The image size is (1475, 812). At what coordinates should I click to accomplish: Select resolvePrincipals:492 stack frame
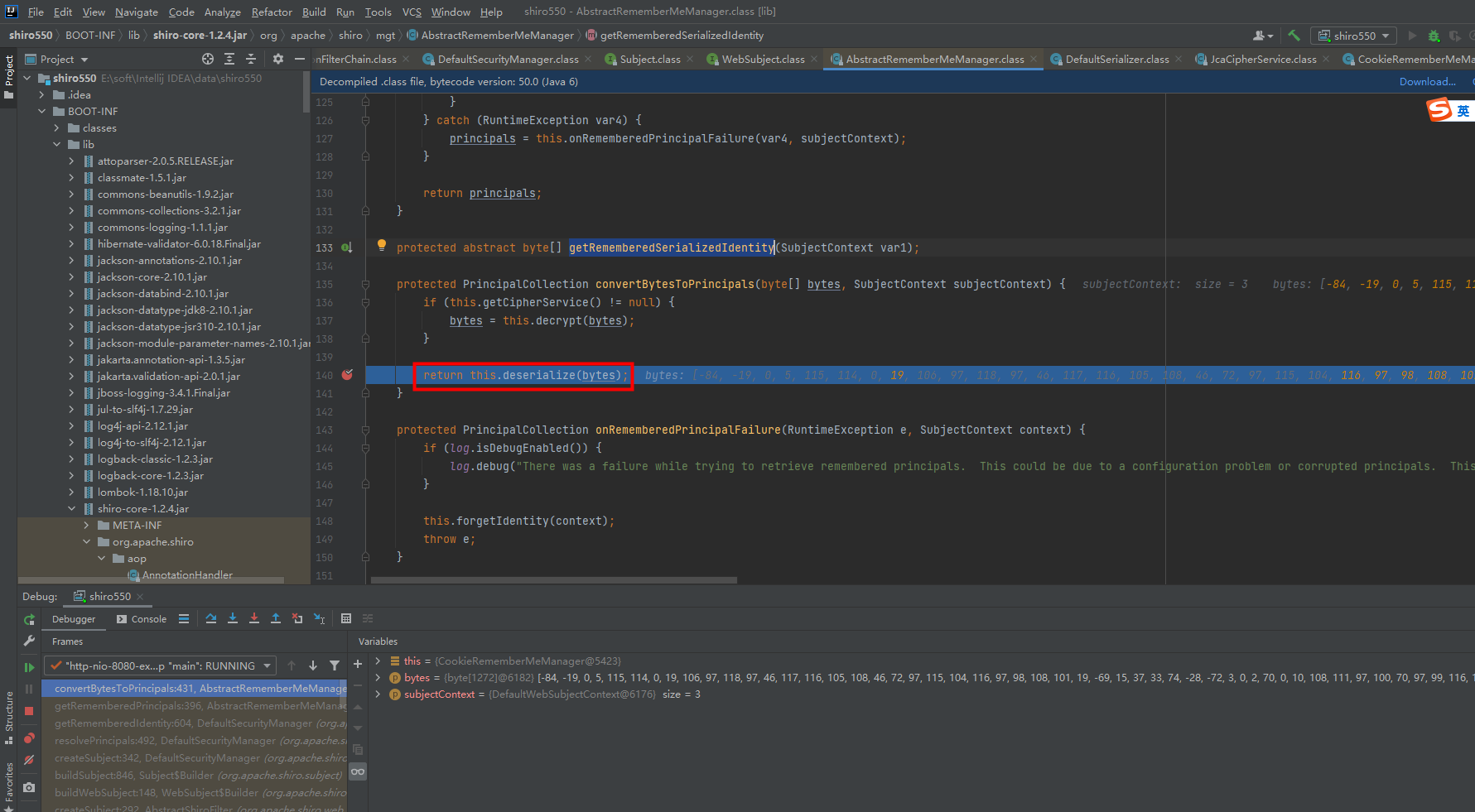200,740
